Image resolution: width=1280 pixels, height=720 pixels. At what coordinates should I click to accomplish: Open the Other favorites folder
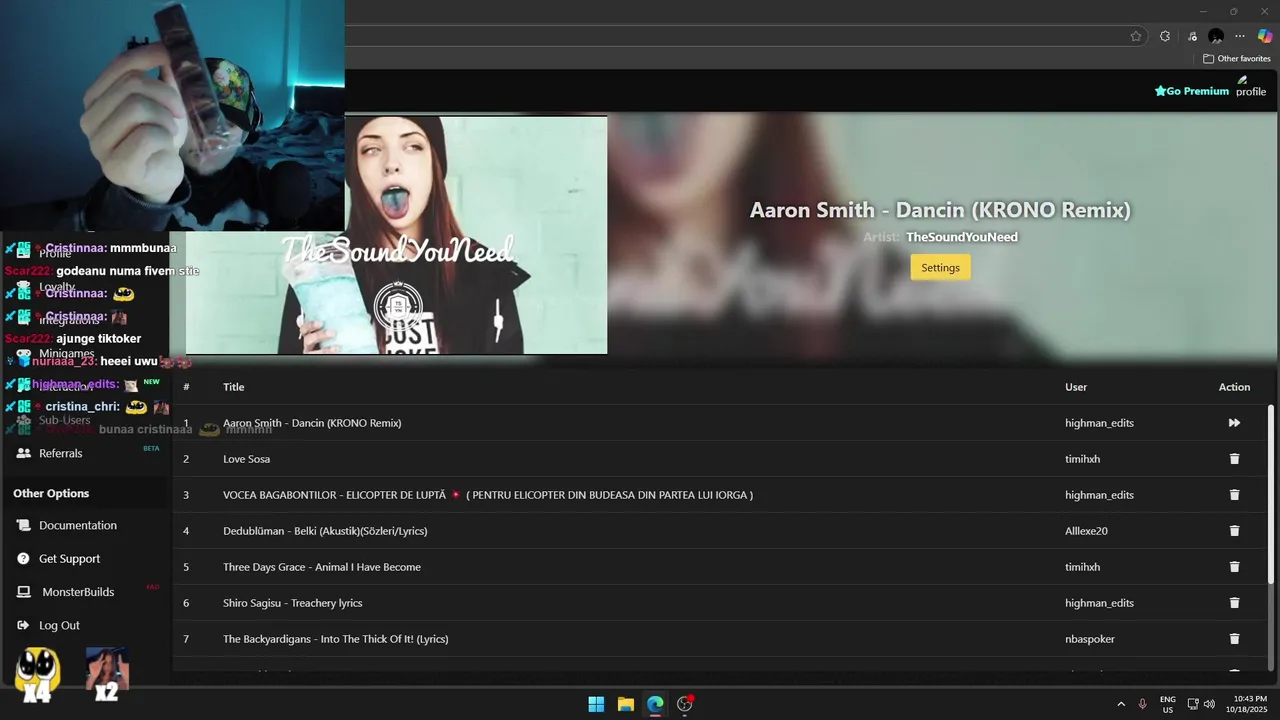(x=1237, y=59)
